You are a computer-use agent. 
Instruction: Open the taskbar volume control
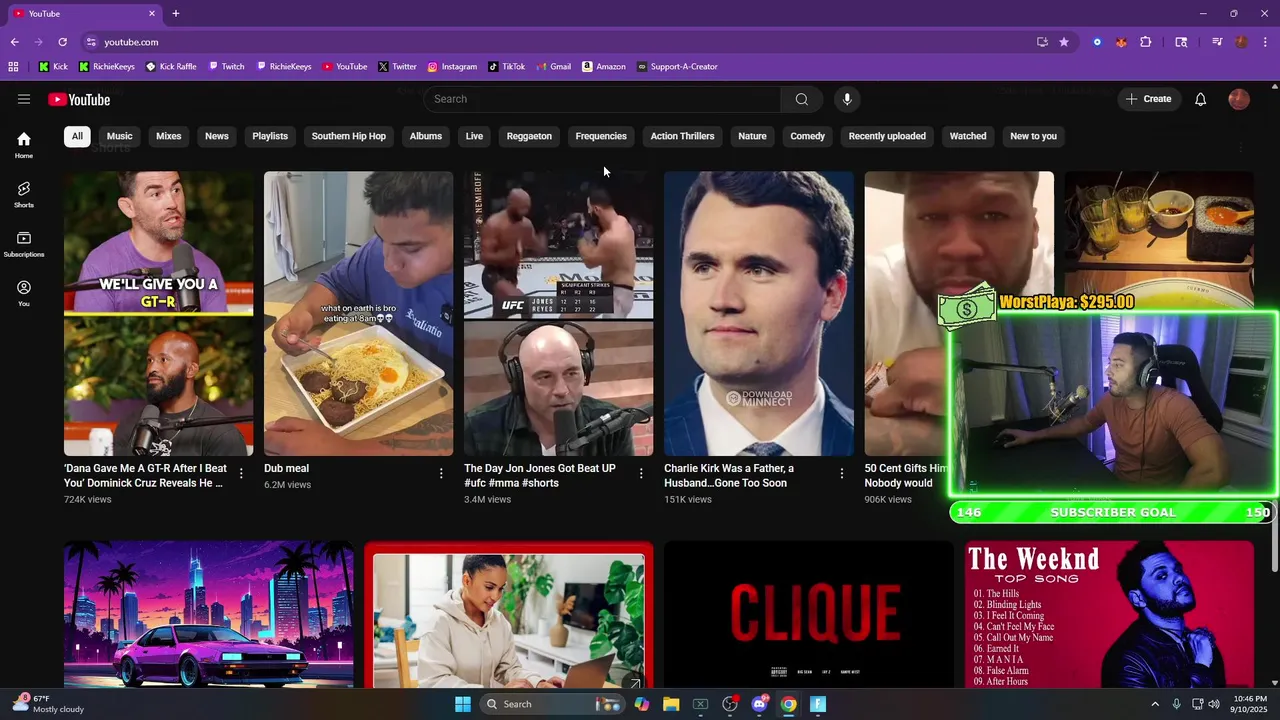[1216, 704]
